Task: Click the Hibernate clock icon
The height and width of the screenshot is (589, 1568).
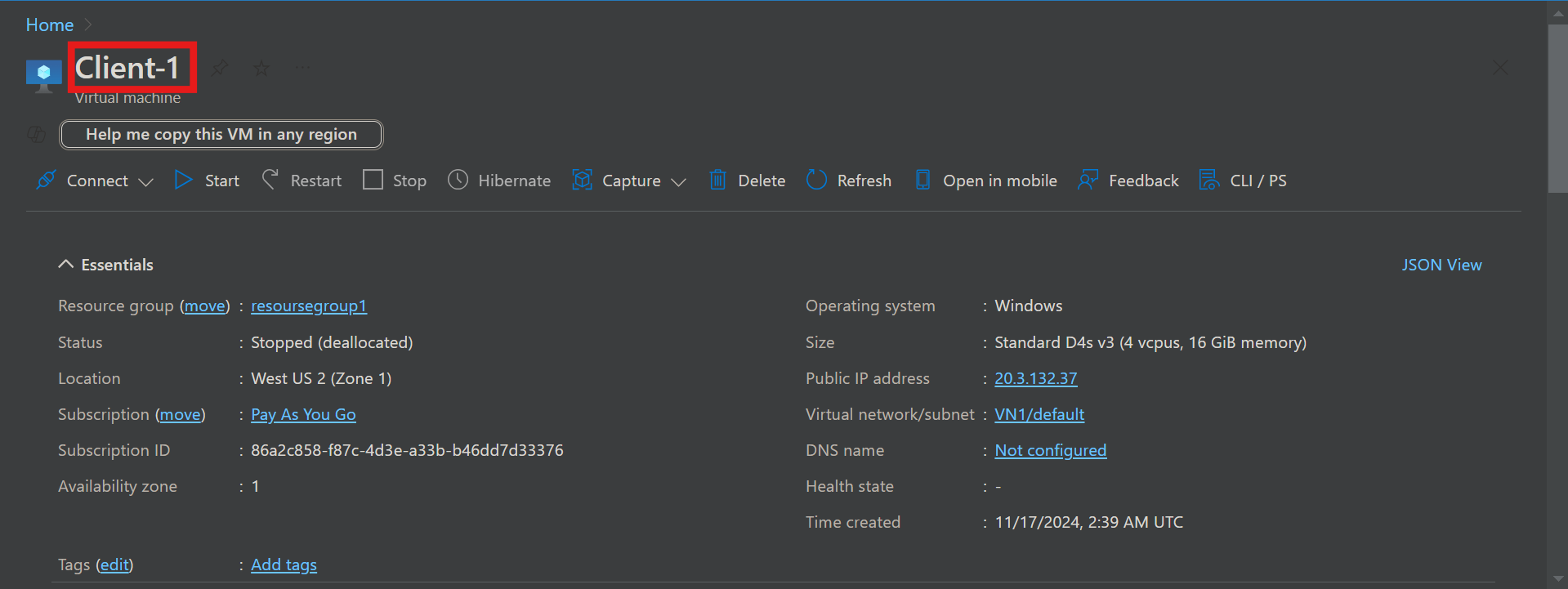Action: tap(458, 180)
